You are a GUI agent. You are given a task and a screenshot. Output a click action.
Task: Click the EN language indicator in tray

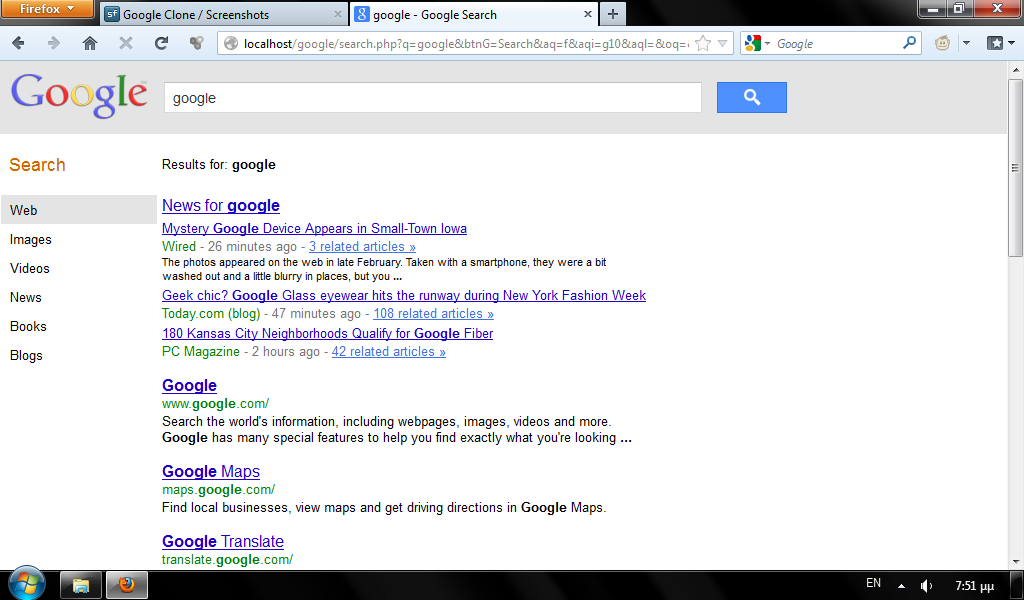point(873,583)
